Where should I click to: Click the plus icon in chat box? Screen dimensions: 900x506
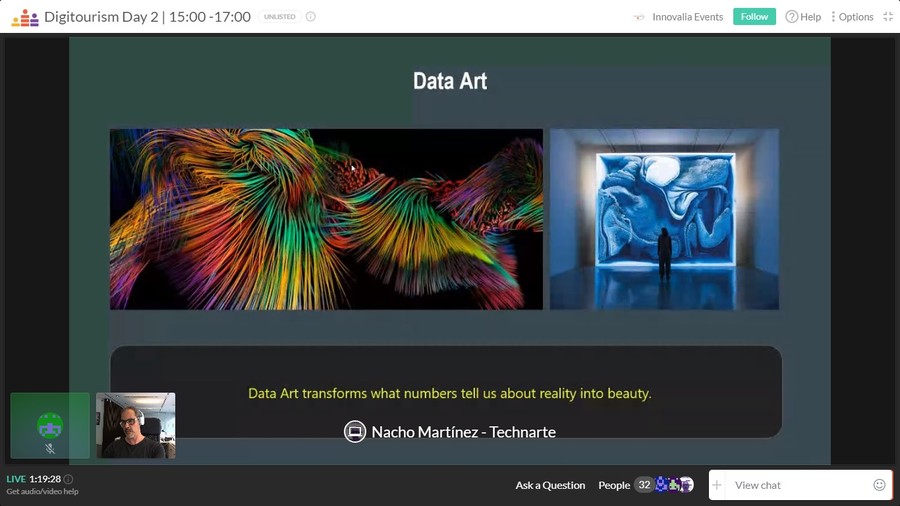pyautogui.click(x=717, y=485)
